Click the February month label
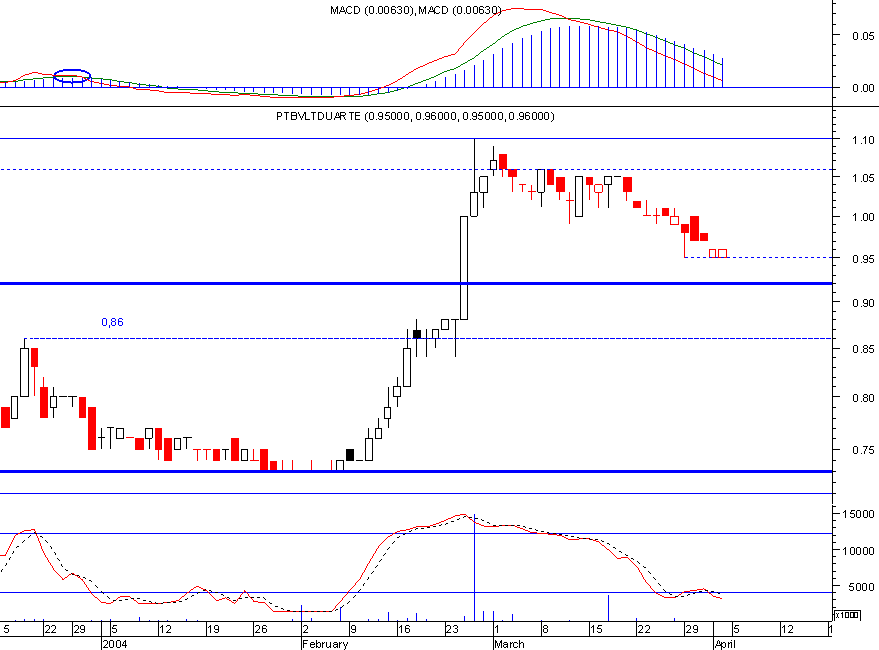The height and width of the screenshot is (650, 879). (325, 644)
